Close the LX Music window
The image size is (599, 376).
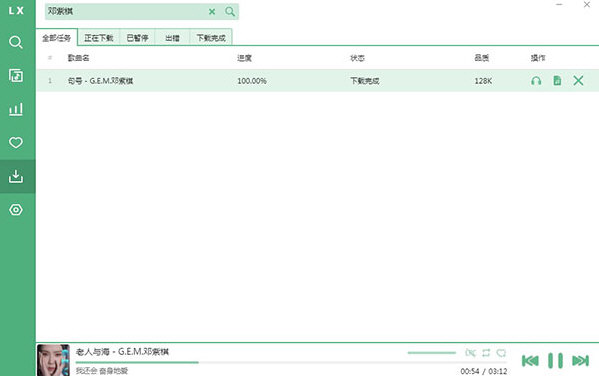point(587,5)
